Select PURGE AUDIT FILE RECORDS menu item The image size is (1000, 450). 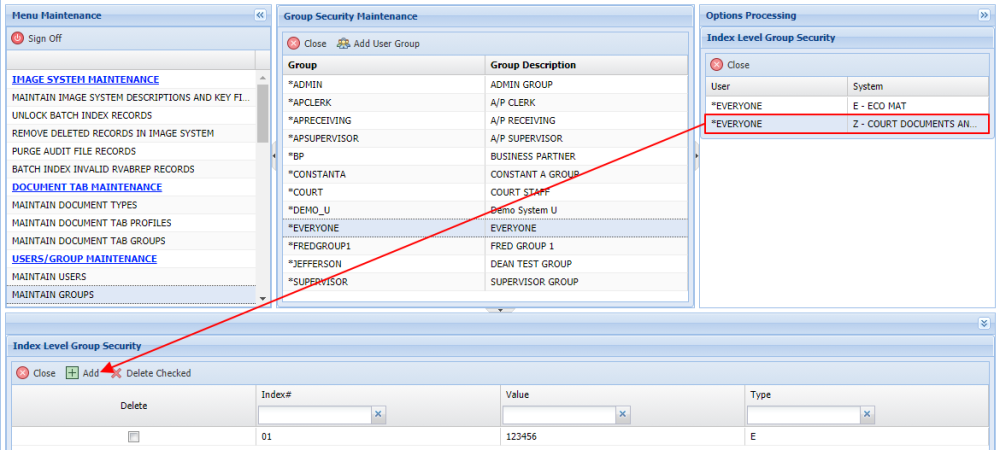[x=131, y=151]
